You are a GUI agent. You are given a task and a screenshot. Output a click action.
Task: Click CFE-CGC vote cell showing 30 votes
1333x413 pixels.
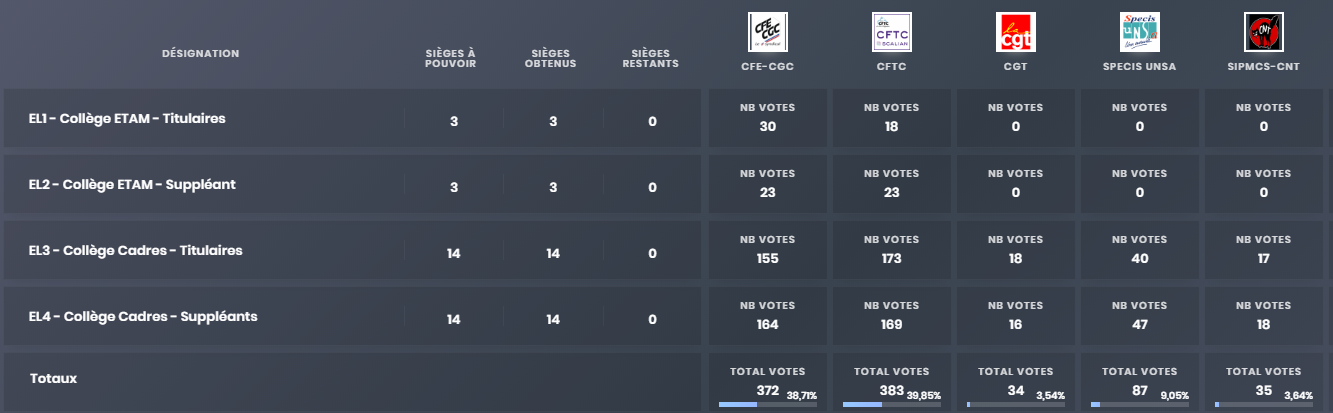coord(768,119)
